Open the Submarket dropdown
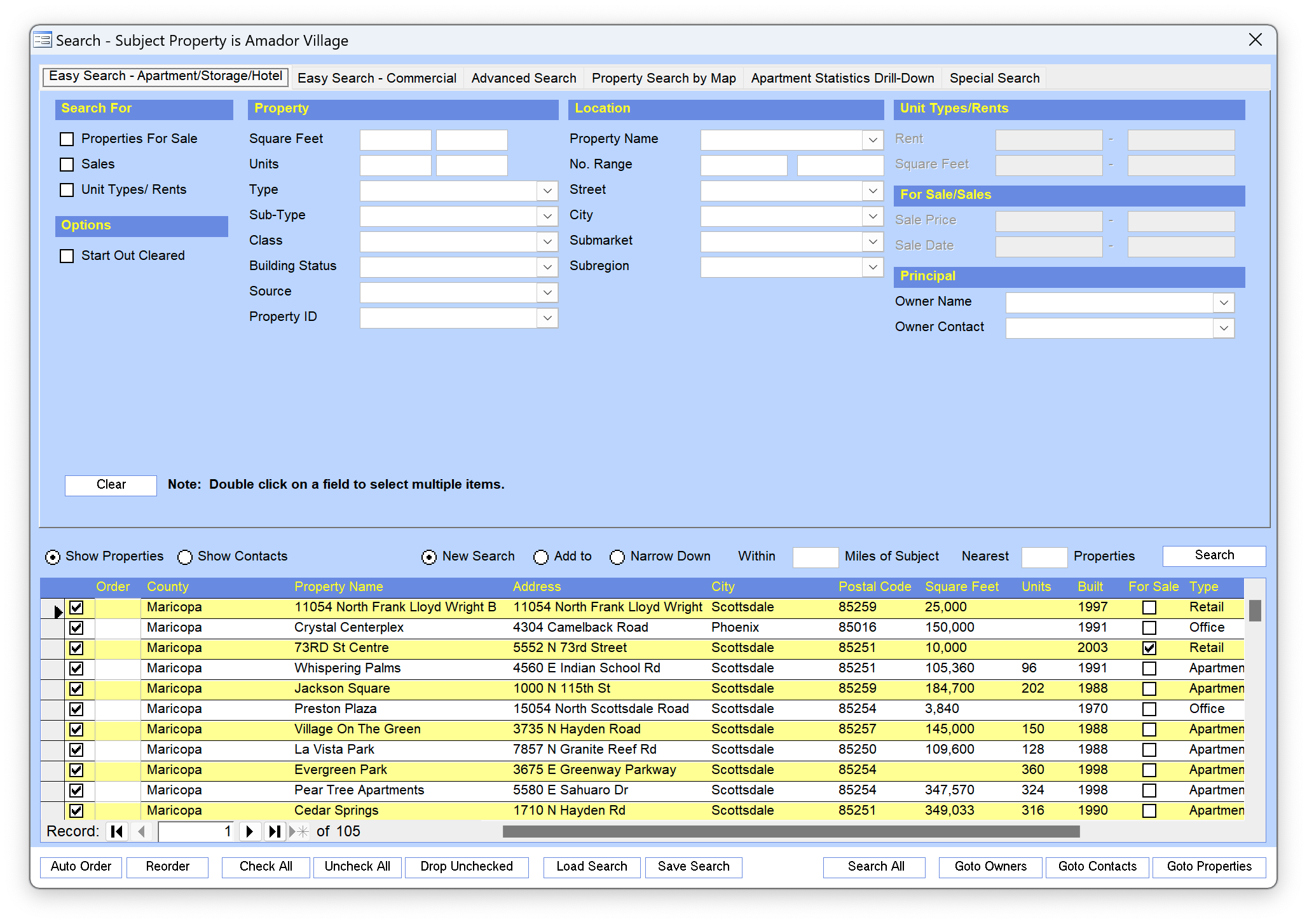1307x924 pixels. pyautogui.click(x=873, y=241)
